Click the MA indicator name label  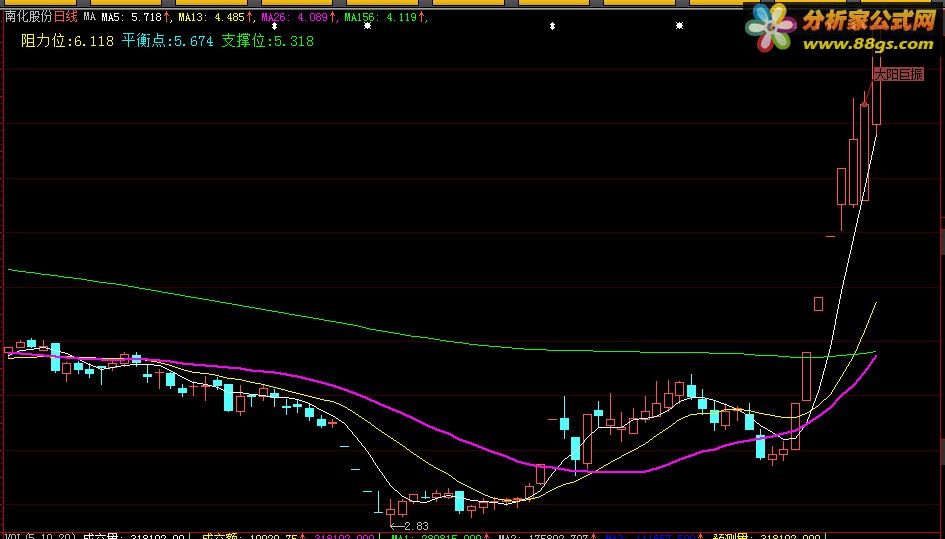pos(89,17)
